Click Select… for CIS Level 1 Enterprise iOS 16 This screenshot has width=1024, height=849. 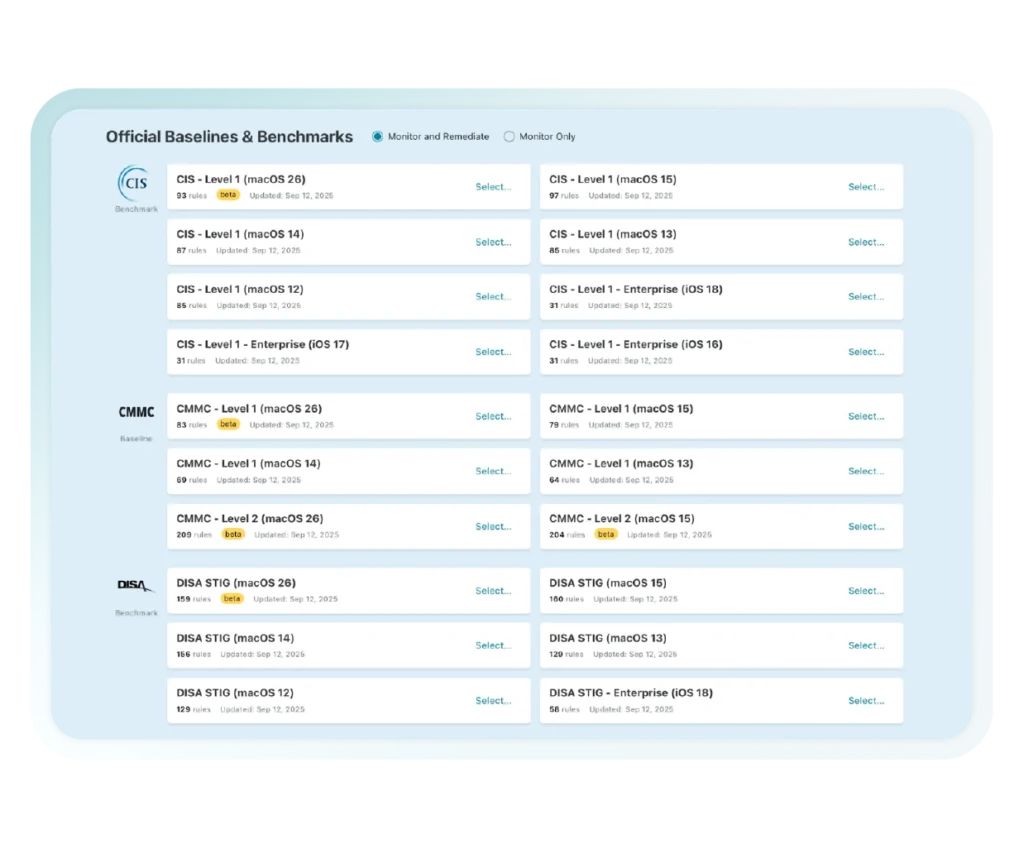tap(866, 352)
